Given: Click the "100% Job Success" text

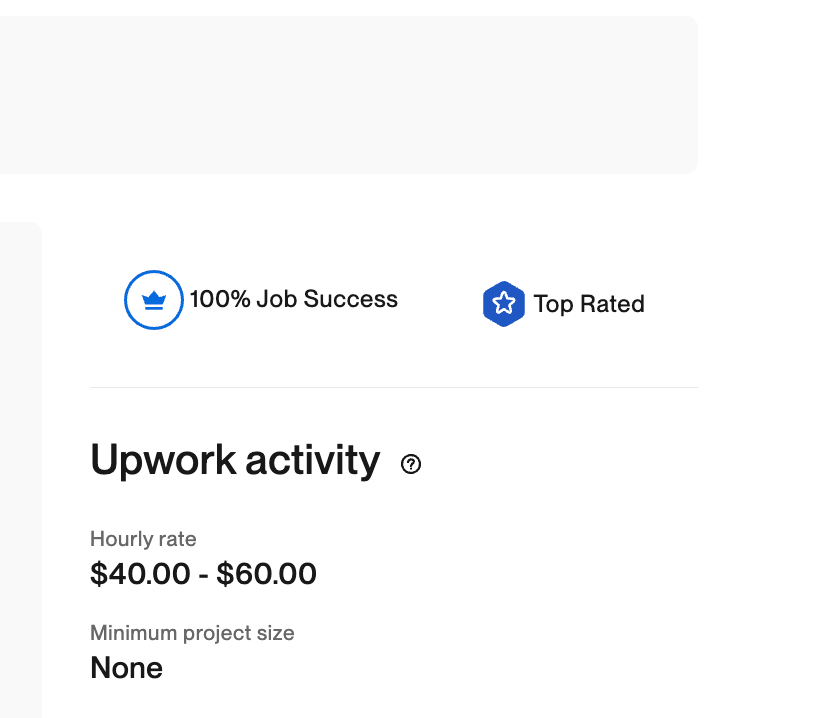Looking at the screenshot, I should (294, 299).
